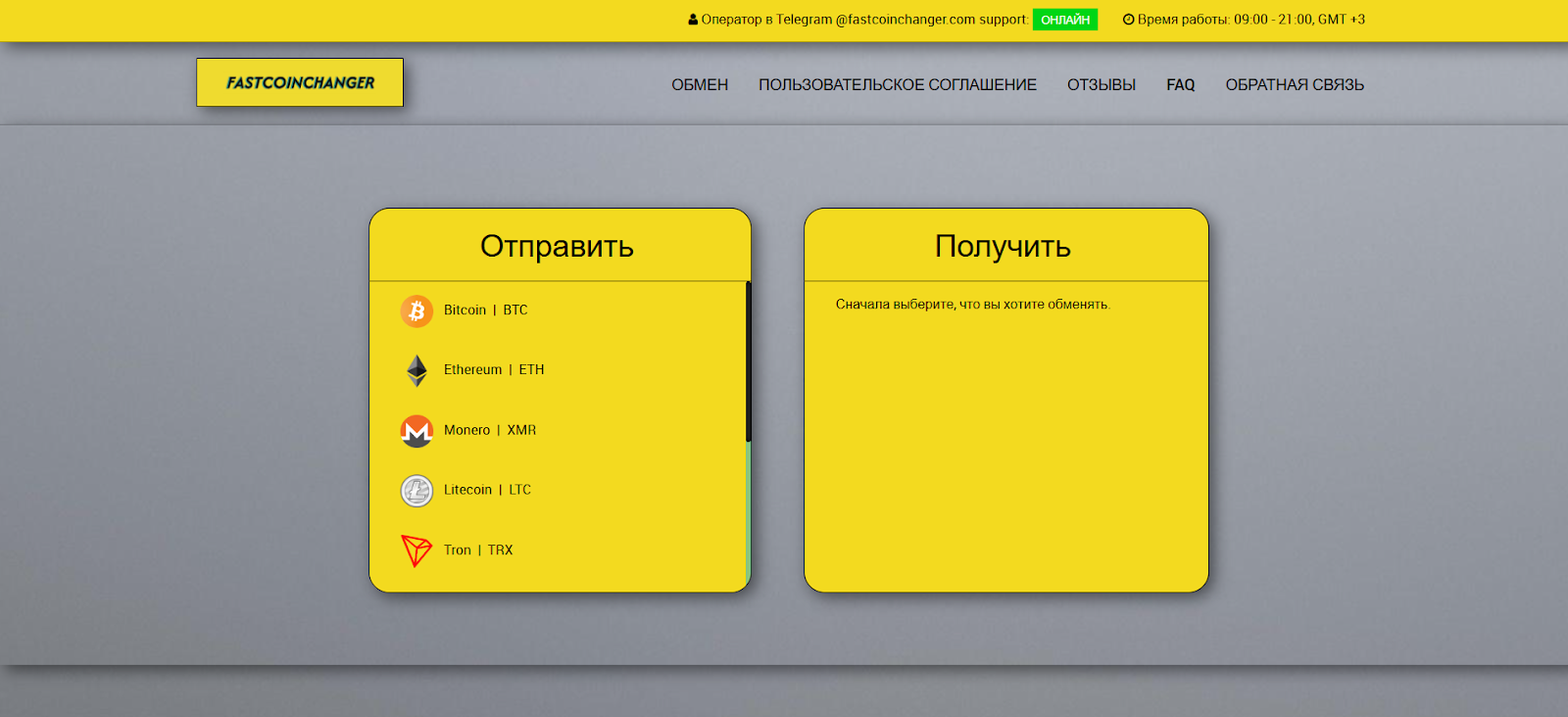Click the send list scrollbar thumb
This screenshot has width=1568, height=717.
748,361
